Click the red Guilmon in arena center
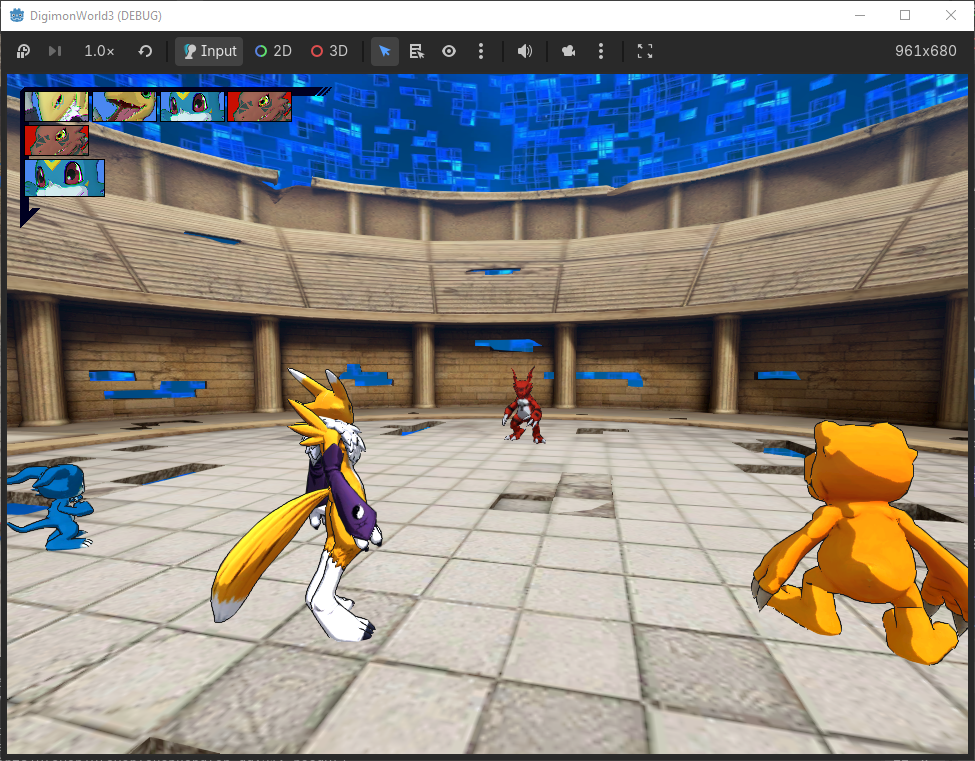The image size is (975, 761). tap(524, 405)
